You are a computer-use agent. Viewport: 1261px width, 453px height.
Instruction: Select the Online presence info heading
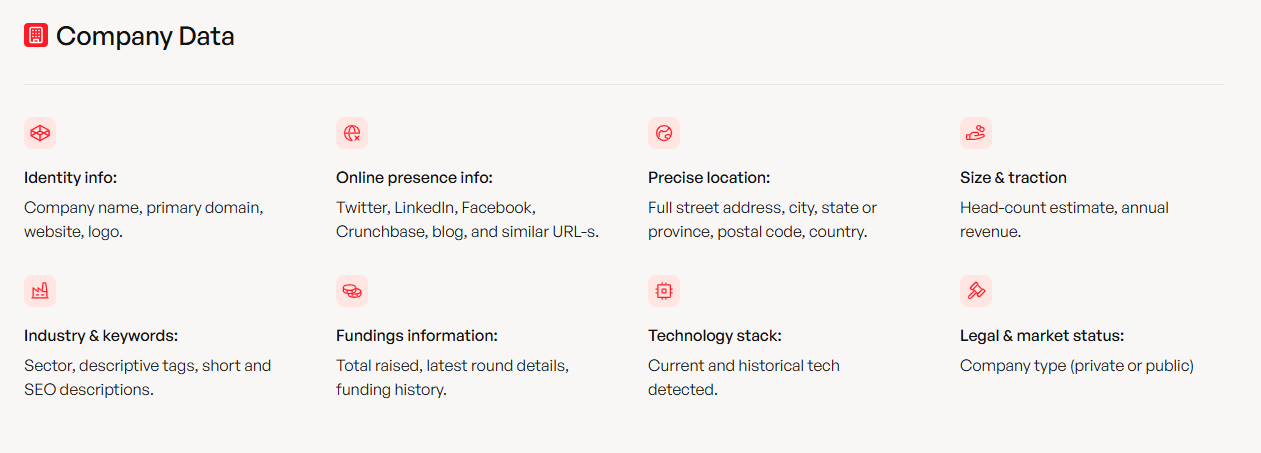point(414,178)
